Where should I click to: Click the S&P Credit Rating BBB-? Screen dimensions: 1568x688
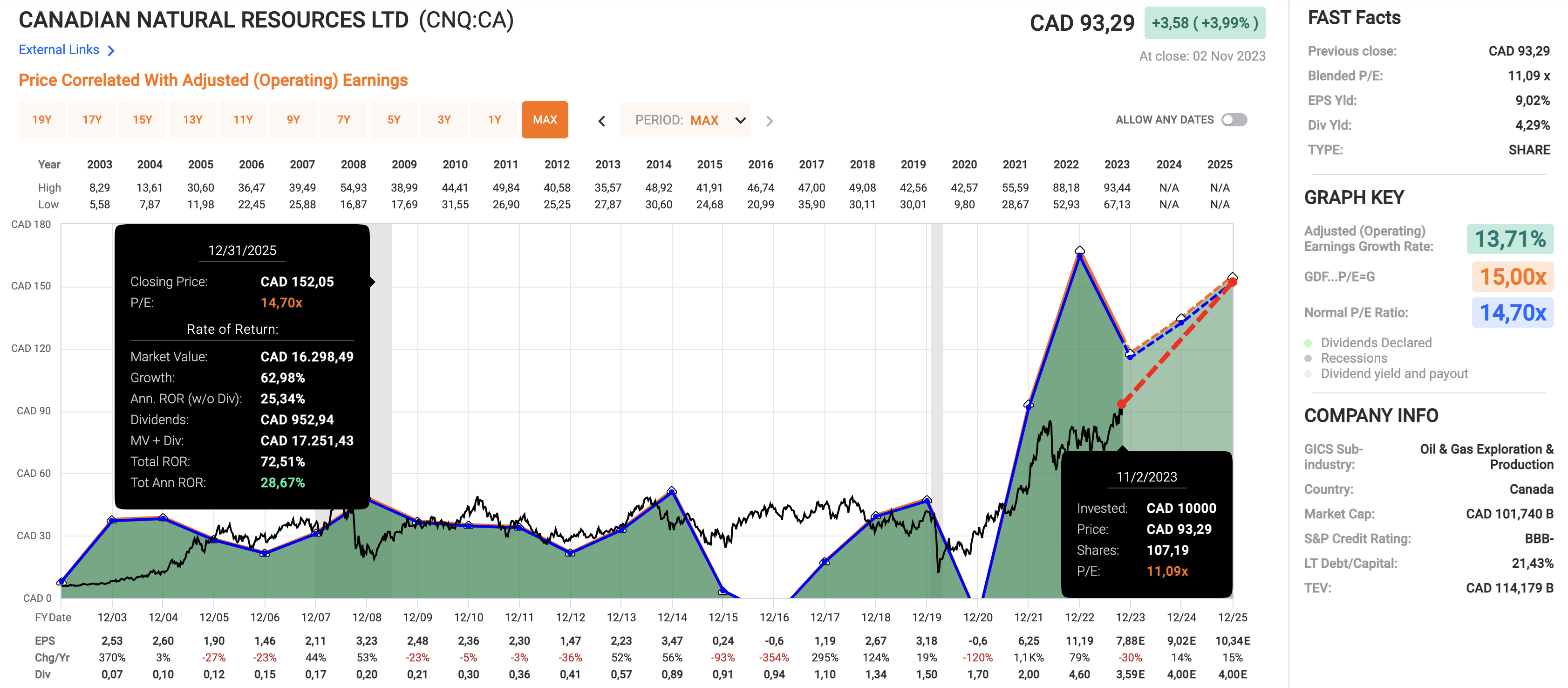point(1539,539)
